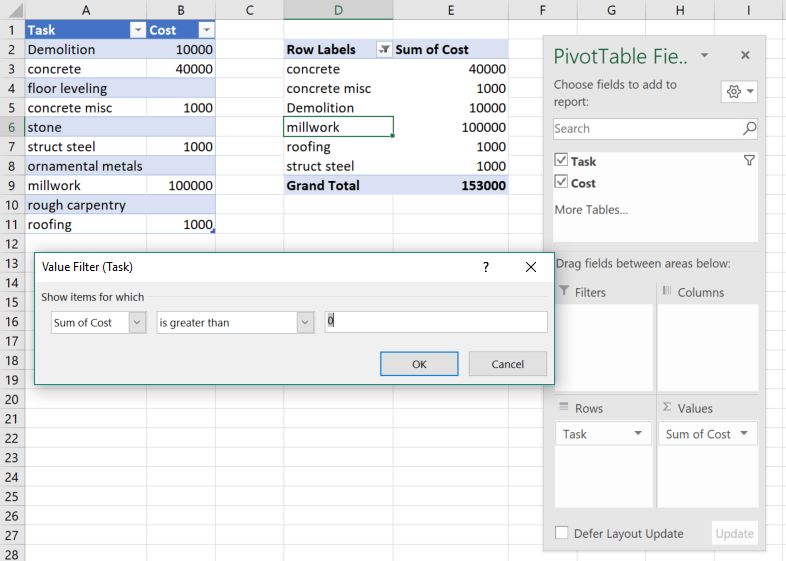The width and height of the screenshot is (786, 561).
Task: Click the Update button
Action: pyautogui.click(x=734, y=533)
